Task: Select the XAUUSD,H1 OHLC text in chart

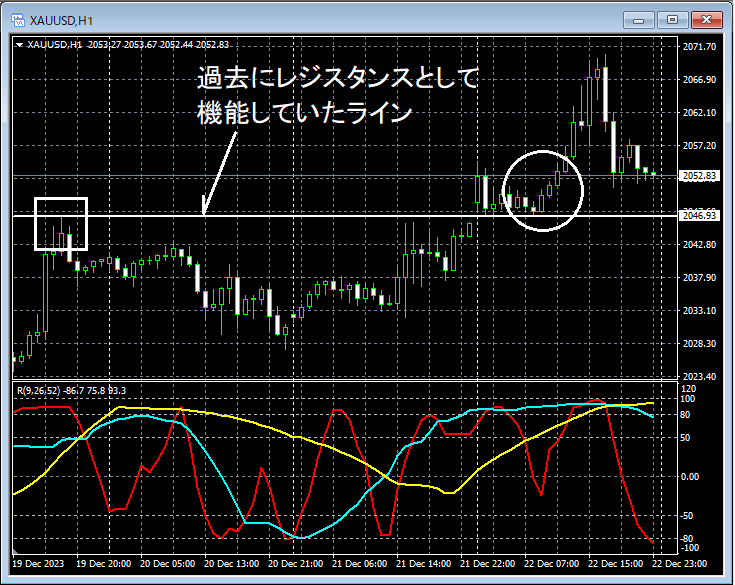Action: click(x=128, y=45)
